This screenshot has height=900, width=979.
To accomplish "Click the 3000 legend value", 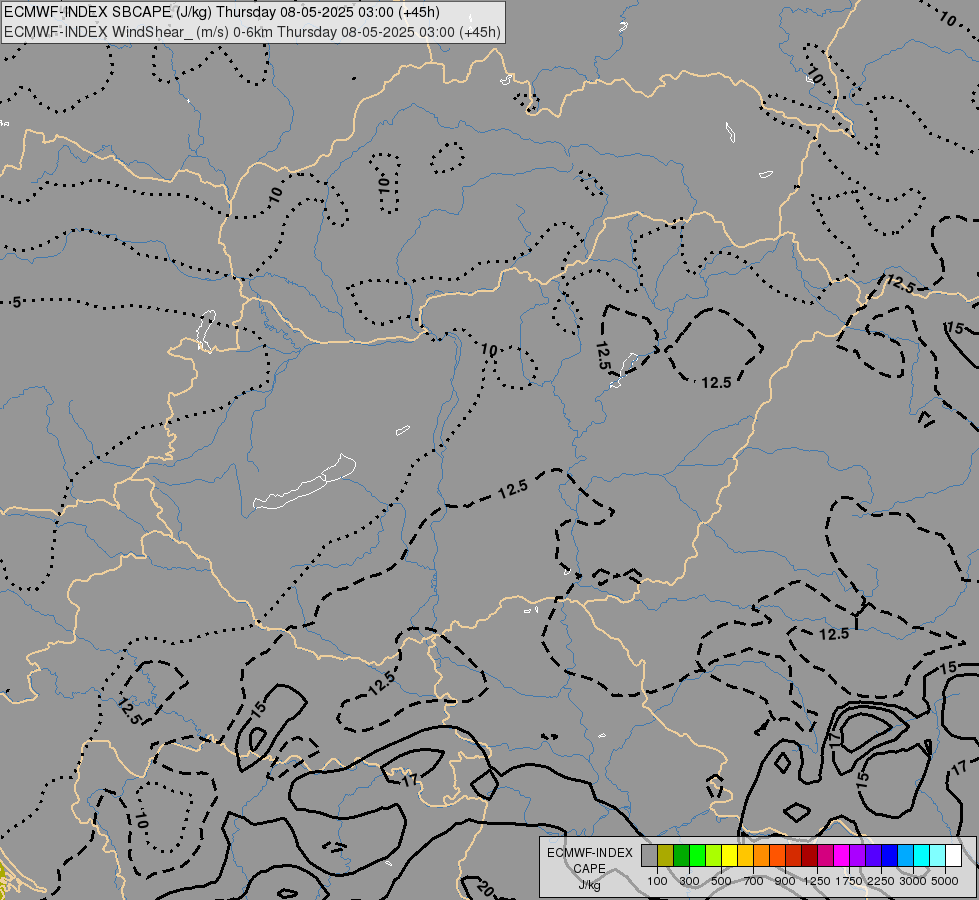I will pos(913,881).
